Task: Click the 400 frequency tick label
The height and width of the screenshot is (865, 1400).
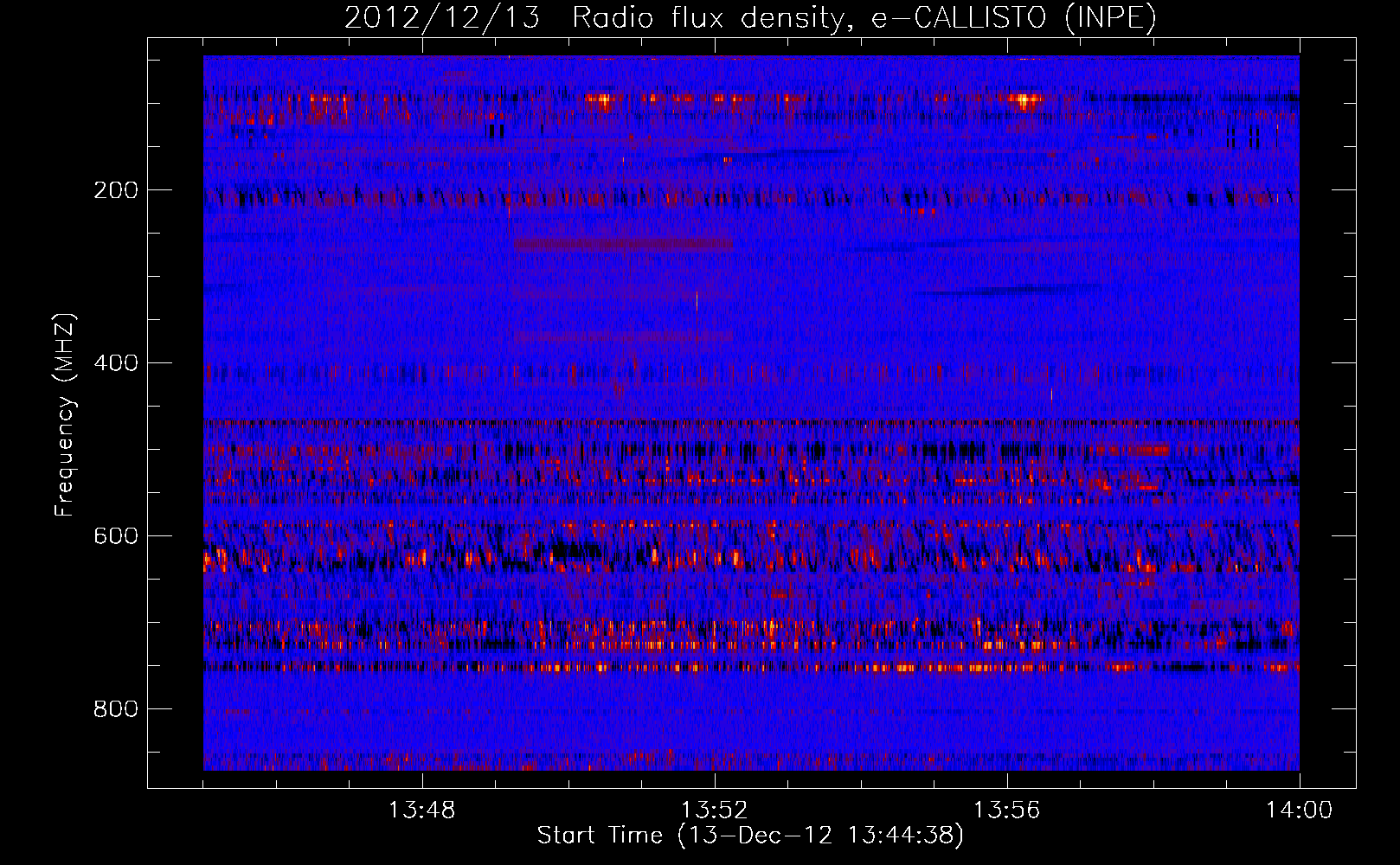Action: pyautogui.click(x=116, y=363)
